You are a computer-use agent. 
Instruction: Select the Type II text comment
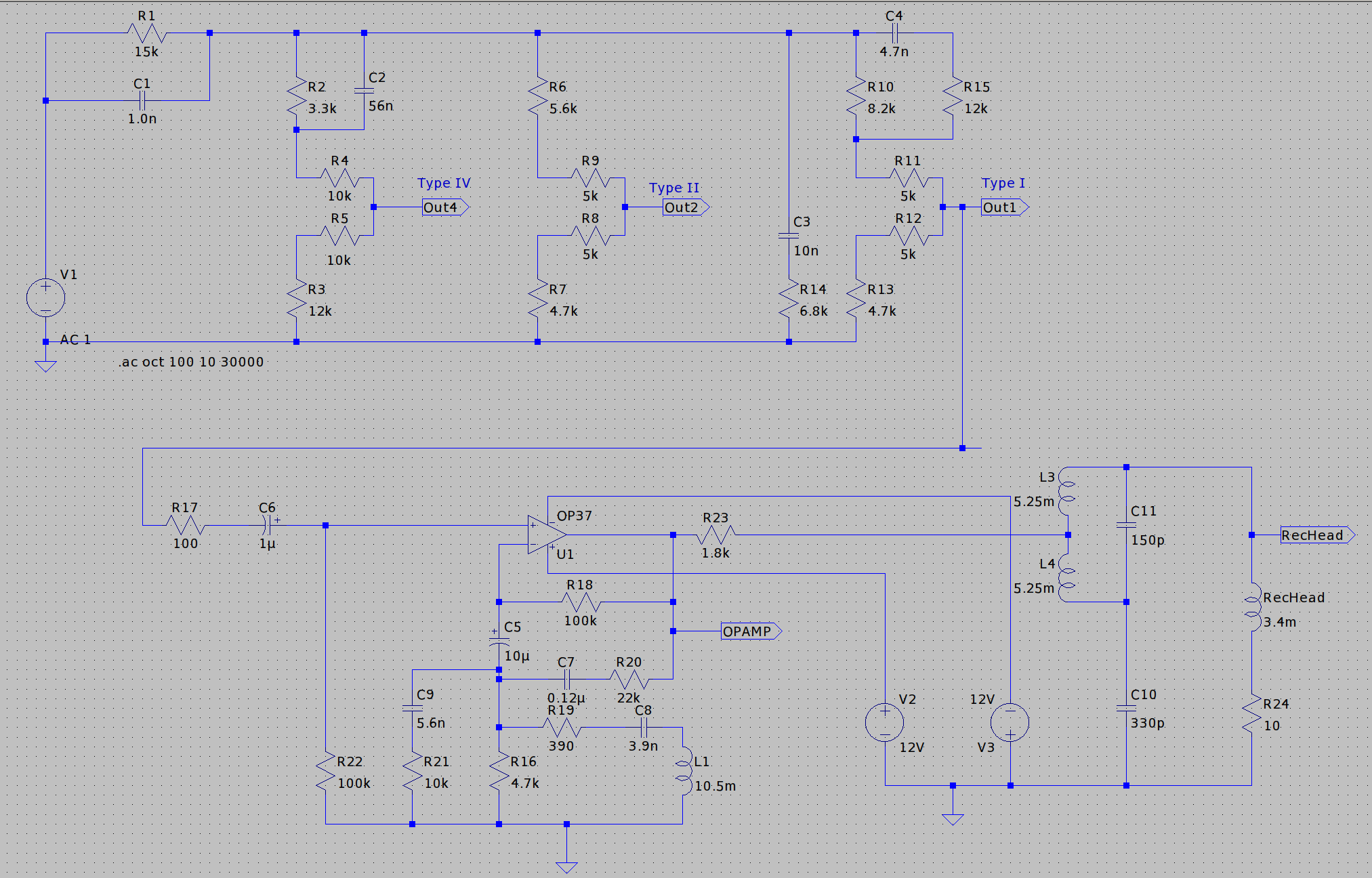coord(673,188)
